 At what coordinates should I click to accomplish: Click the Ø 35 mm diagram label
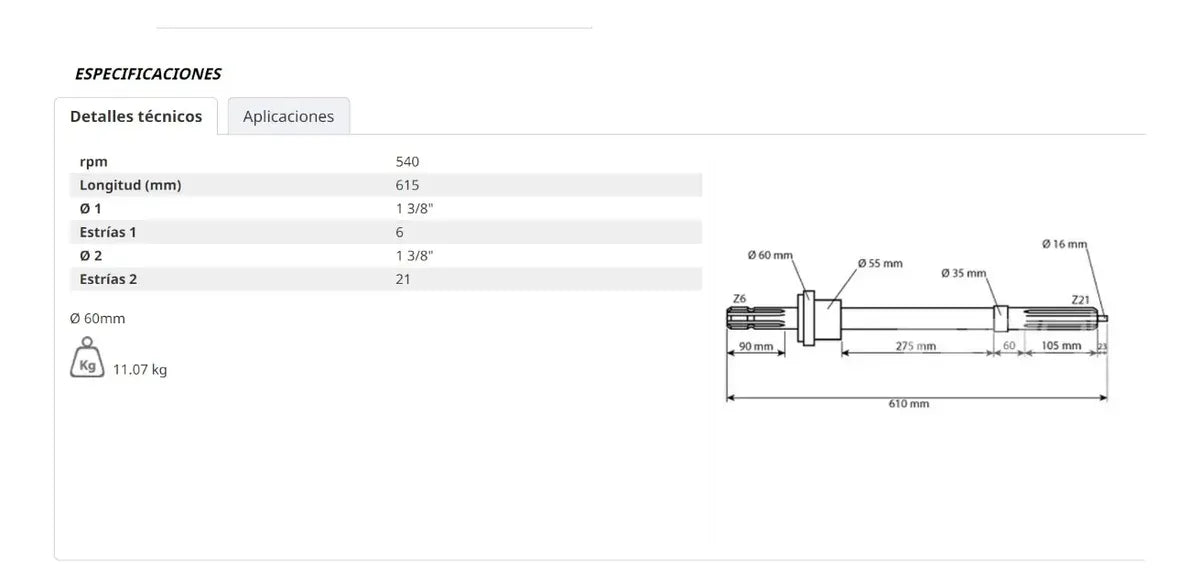click(964, 273)
